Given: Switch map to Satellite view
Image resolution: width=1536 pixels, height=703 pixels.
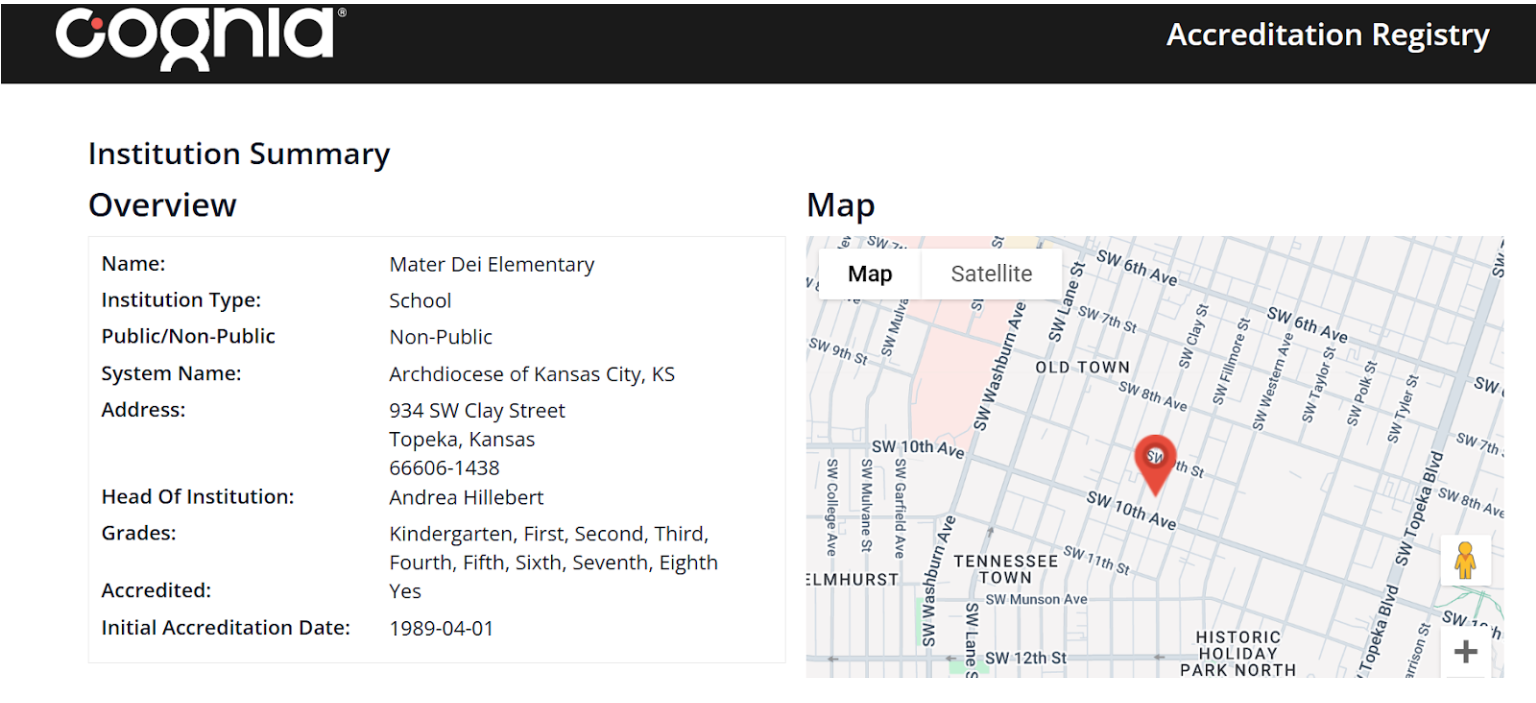Looking at the screenshot, I should tap(991, 274).
